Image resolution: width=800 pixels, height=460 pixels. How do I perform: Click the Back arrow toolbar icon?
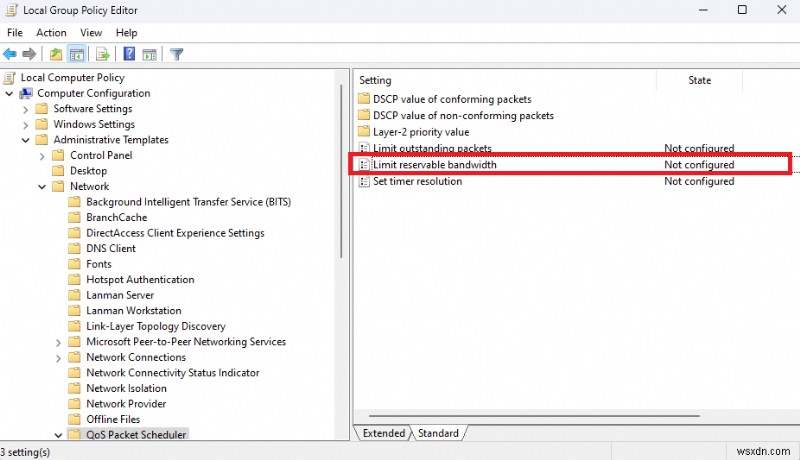[10, 54]
